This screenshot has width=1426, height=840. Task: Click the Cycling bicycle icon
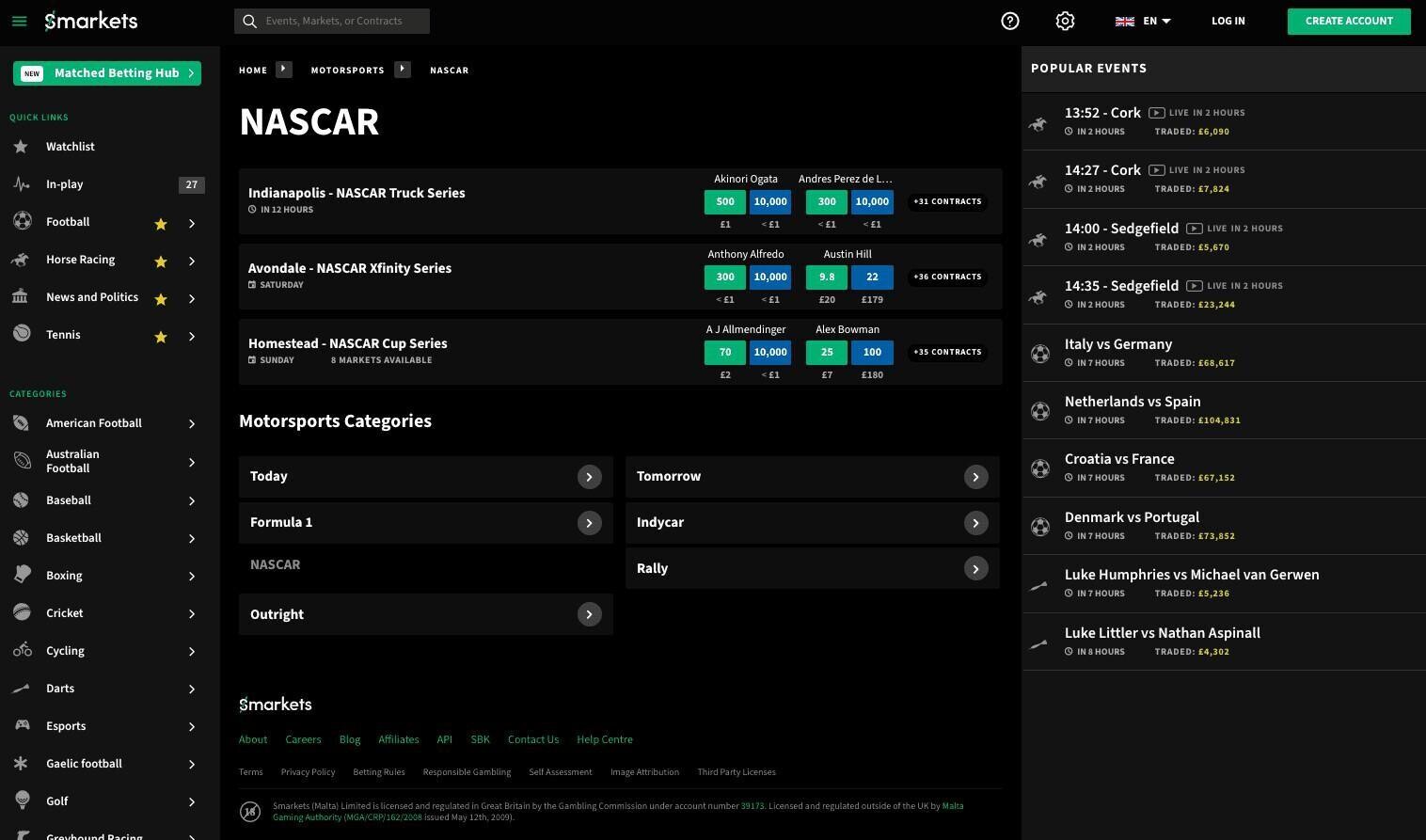(22, 651)
